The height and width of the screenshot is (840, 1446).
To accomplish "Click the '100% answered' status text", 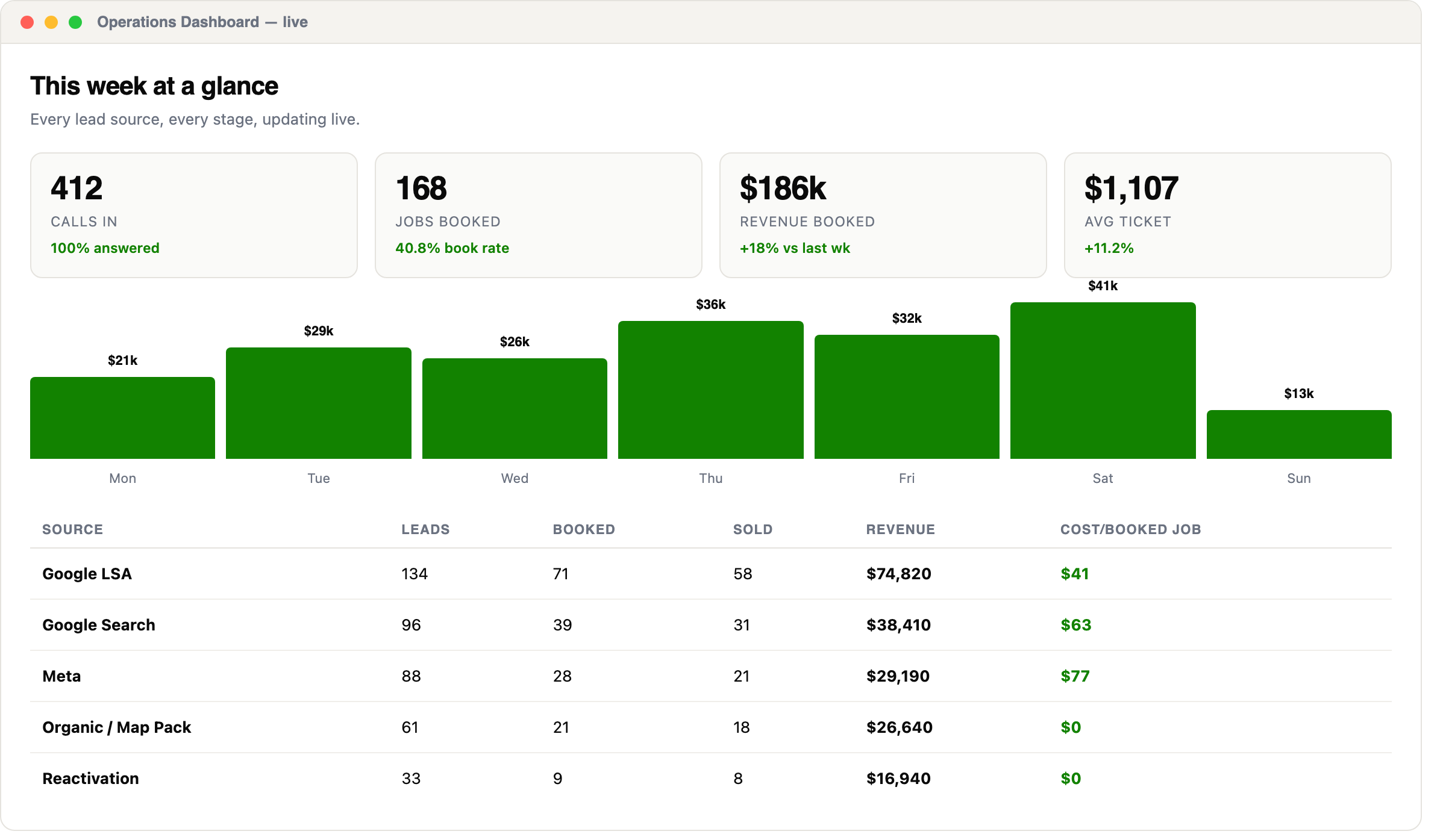I will (105, 248).
